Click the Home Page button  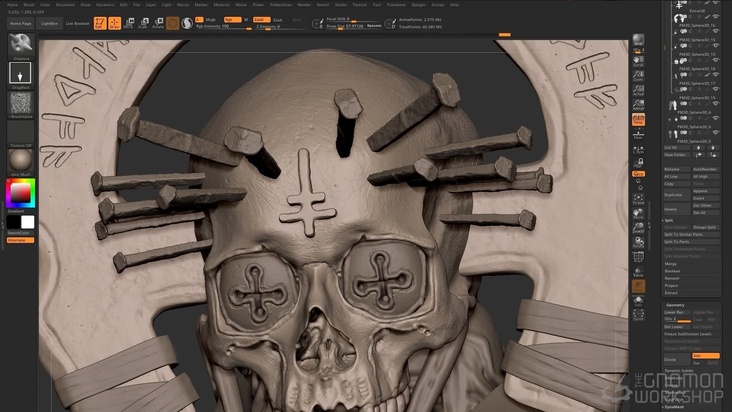(21, 22)
